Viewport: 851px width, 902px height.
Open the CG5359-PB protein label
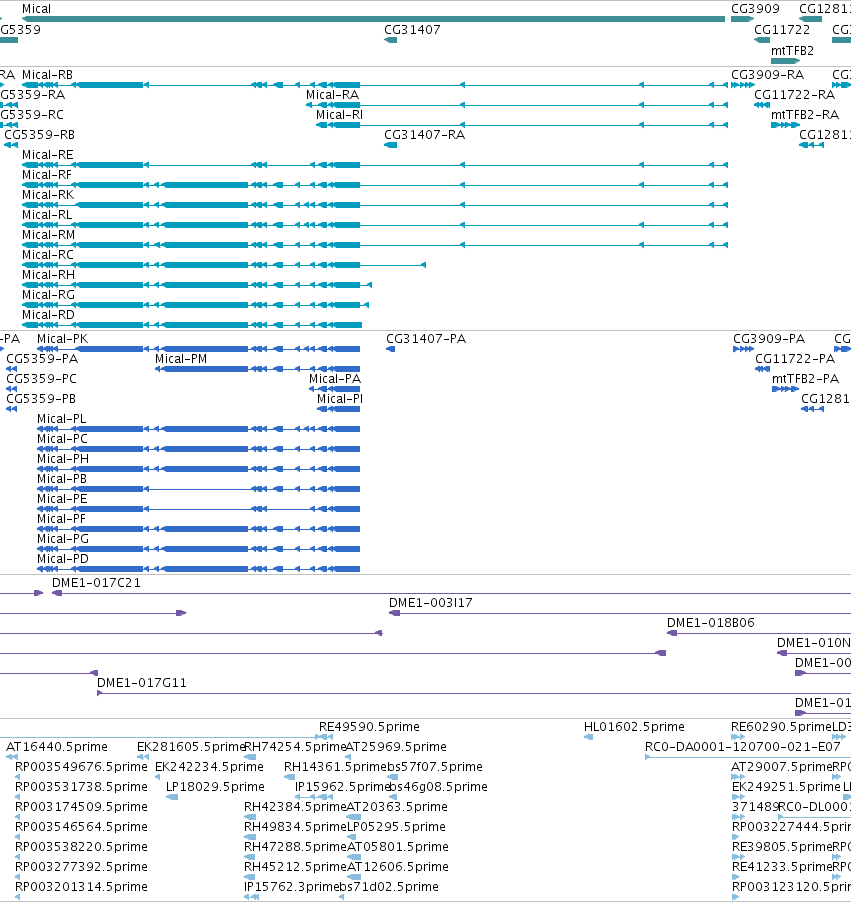[x=41, y=399]
